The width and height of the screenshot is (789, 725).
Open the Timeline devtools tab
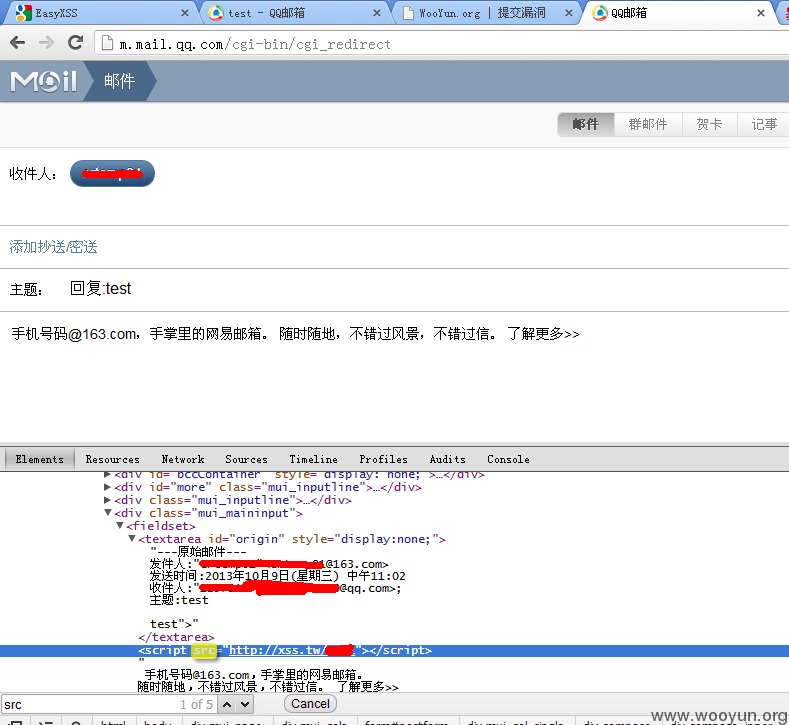click(x=313, y=459)
